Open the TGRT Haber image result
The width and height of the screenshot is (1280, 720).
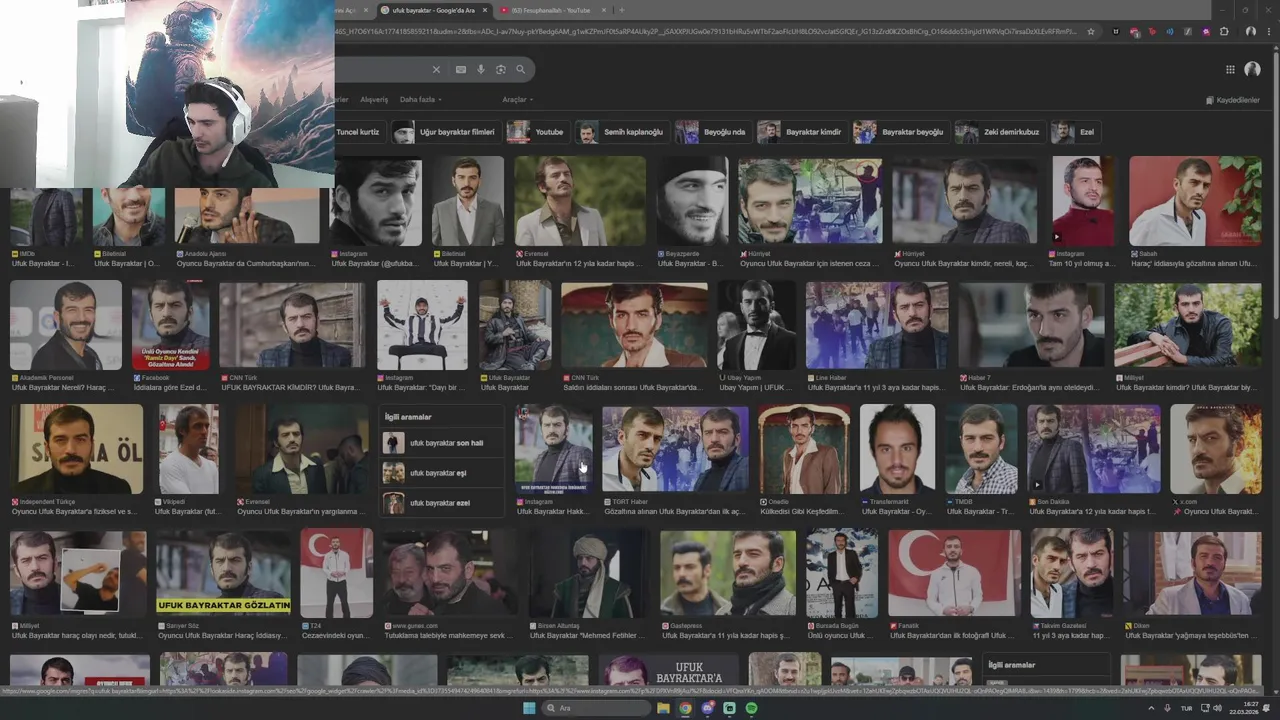[x=675, y=449]
